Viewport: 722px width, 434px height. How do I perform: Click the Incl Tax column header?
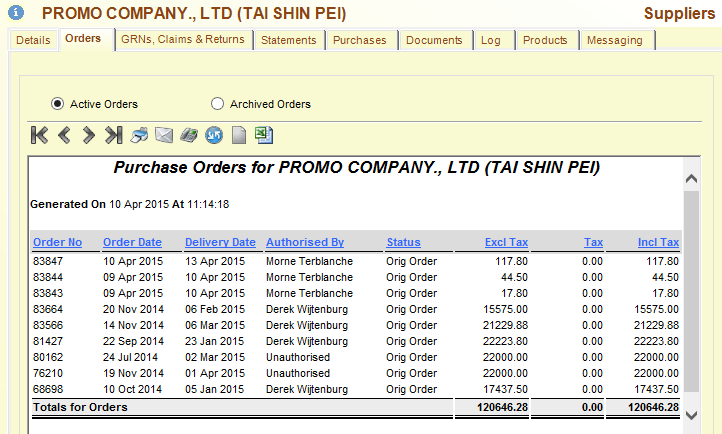click(658, 242)
